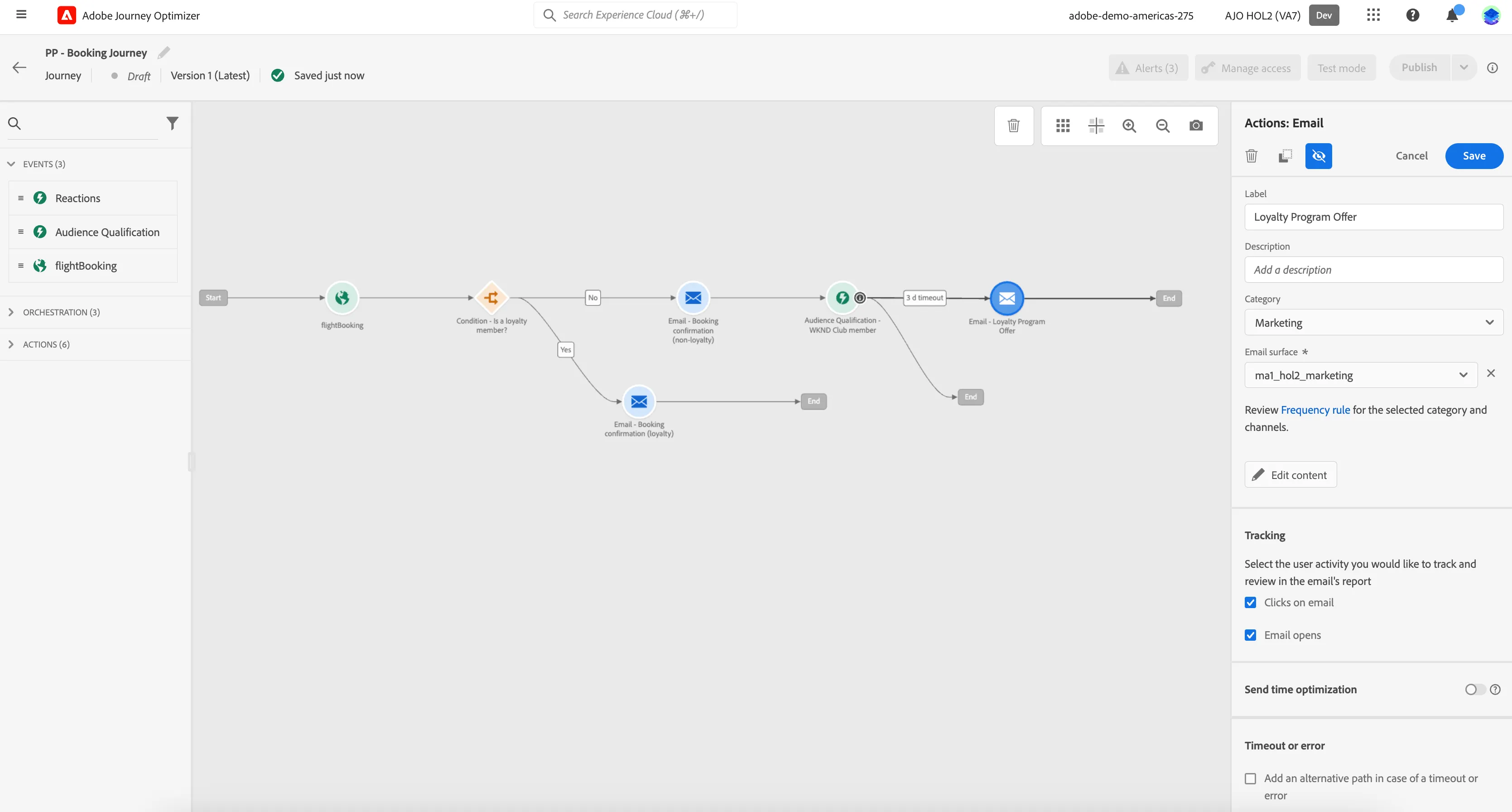Select the Loyalty Program Offer email node

(1007, 298)
